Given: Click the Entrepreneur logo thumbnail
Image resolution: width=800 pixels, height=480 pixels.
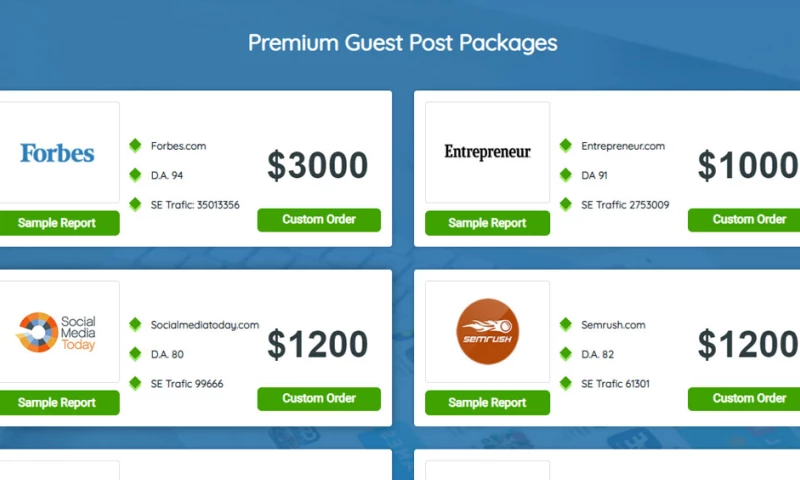Looking at the screenshot, I should [487, 152].
